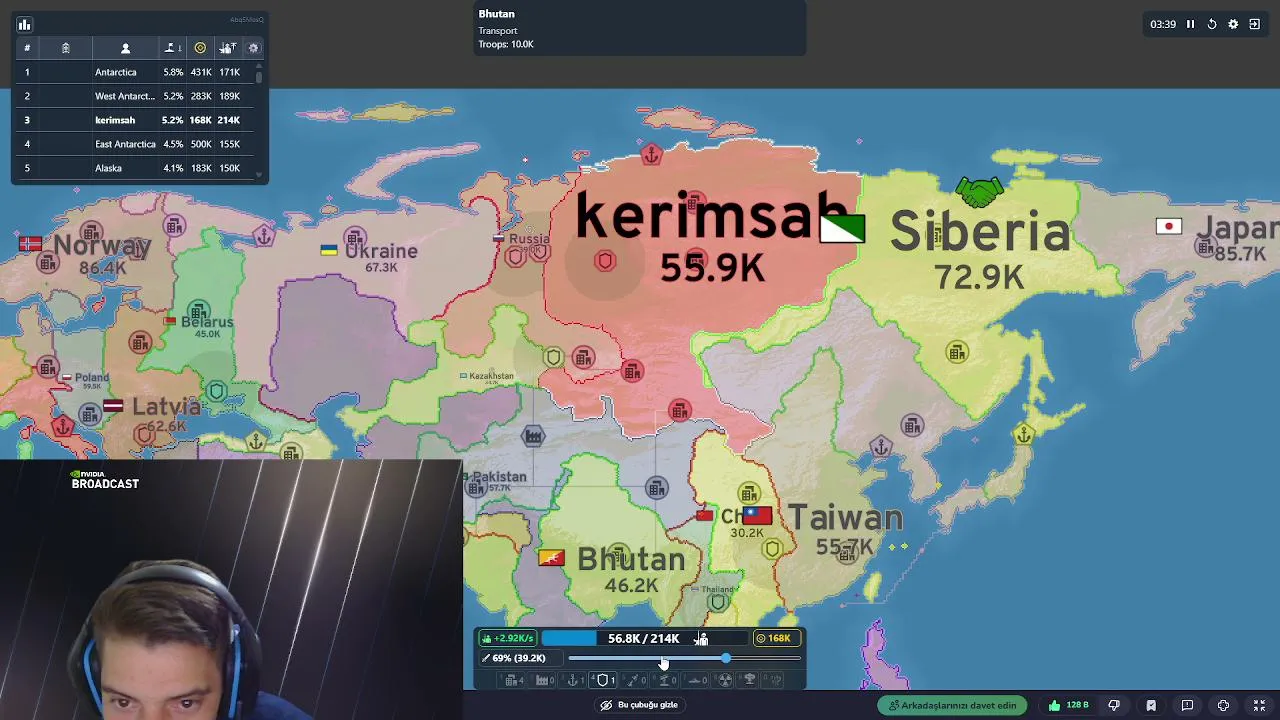Like the video (128 B thumbs up)

1069,705
